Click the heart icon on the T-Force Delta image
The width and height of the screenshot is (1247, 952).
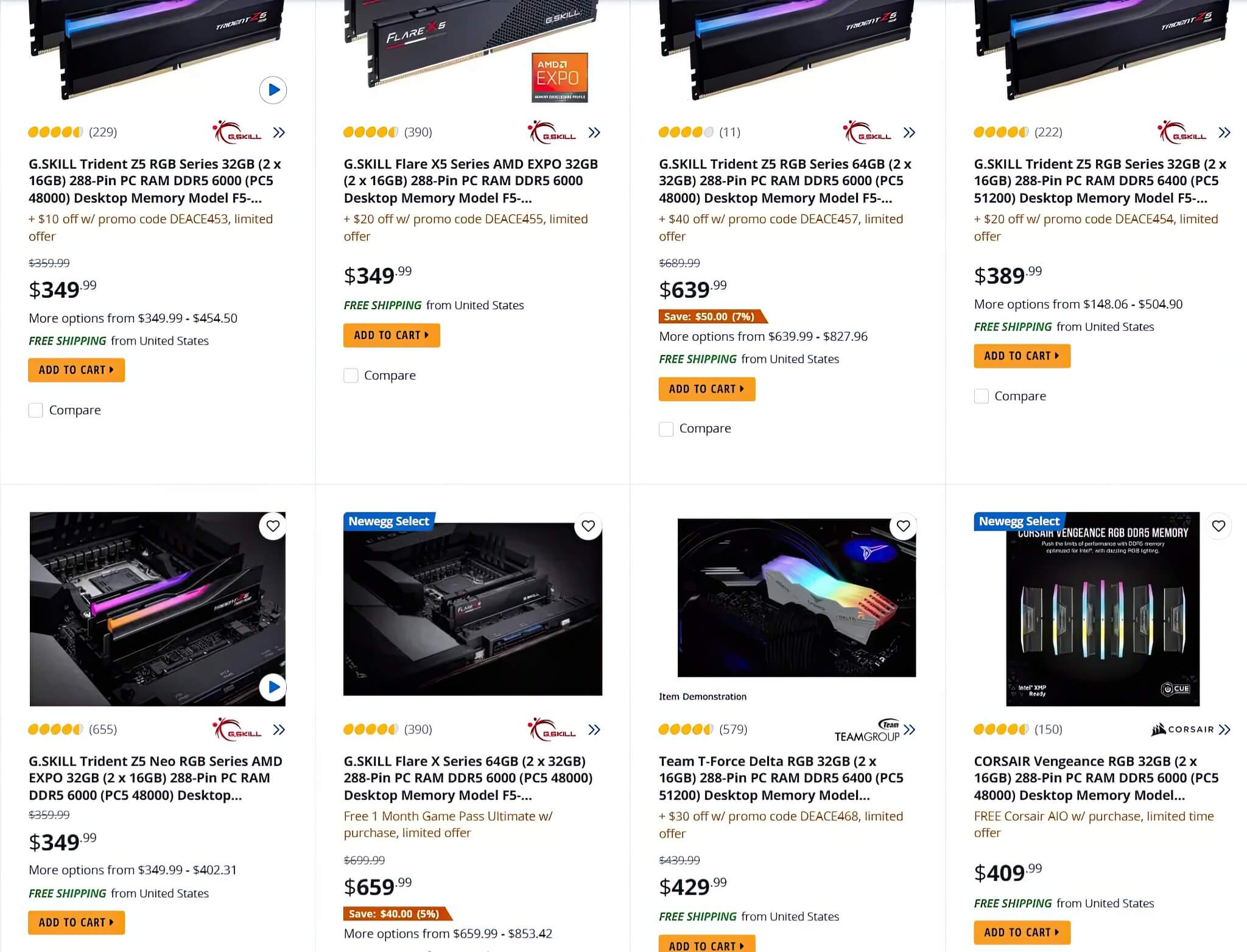(903, 525)
